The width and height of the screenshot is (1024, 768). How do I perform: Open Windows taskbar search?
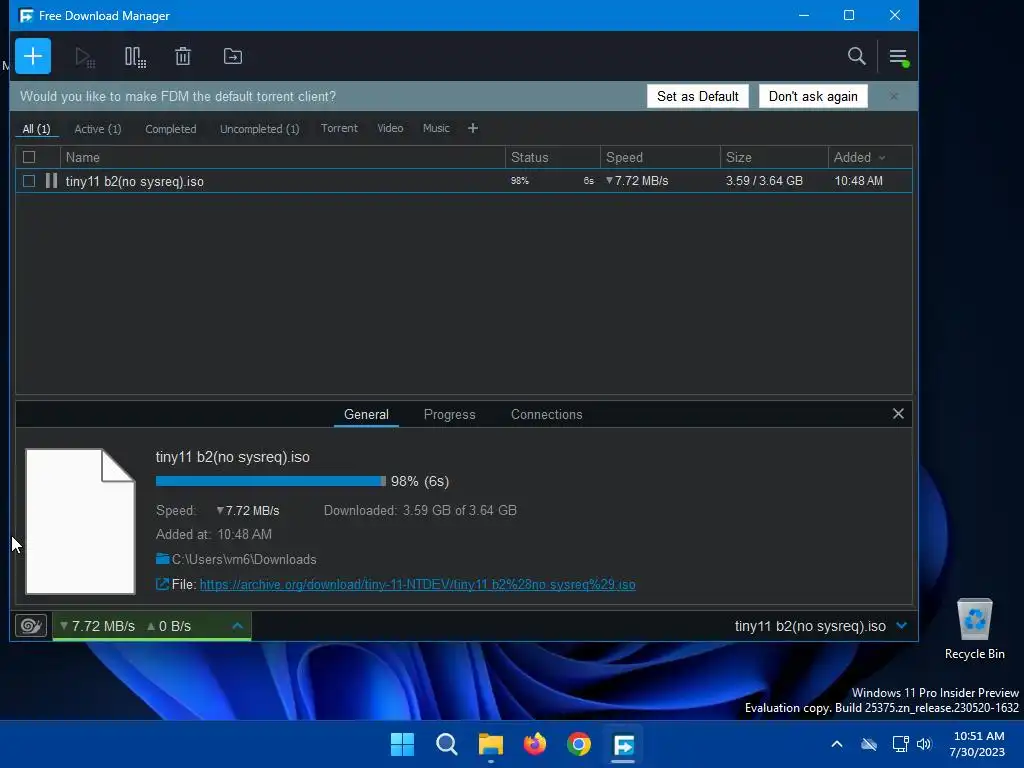447,744
